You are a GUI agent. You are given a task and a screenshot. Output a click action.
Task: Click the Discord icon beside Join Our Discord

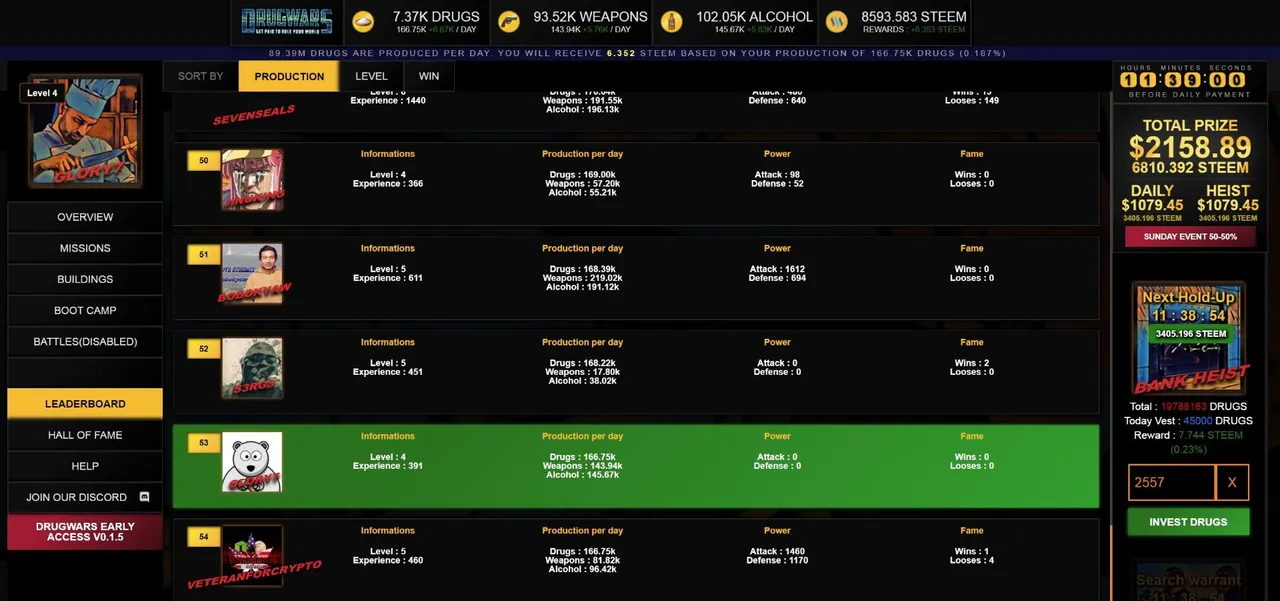coord(144,497)
